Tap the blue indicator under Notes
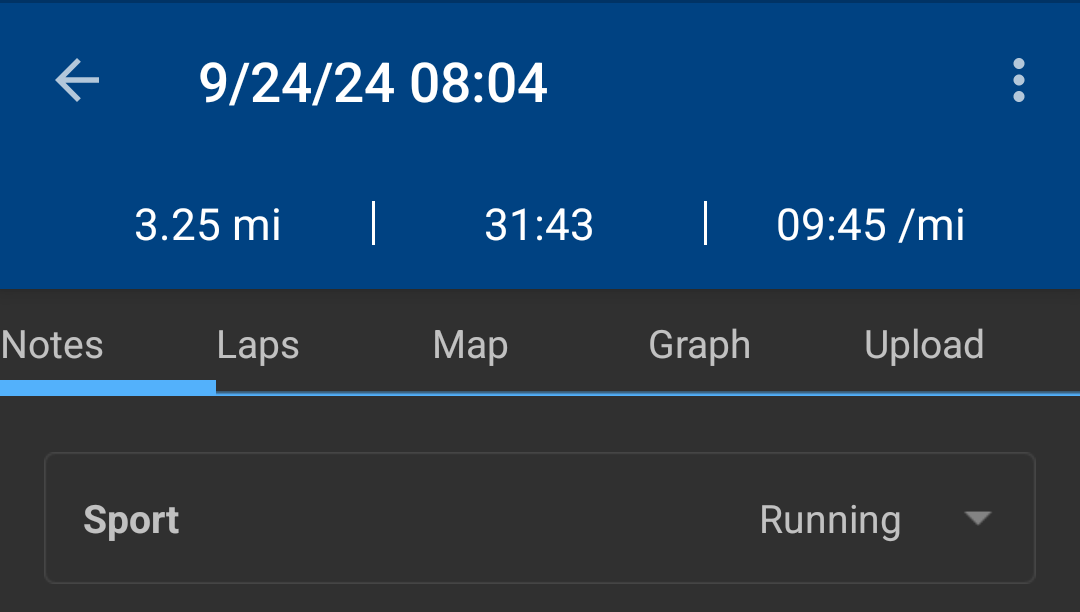Viewport: 1080px width, 612px height. coord(108,387)
